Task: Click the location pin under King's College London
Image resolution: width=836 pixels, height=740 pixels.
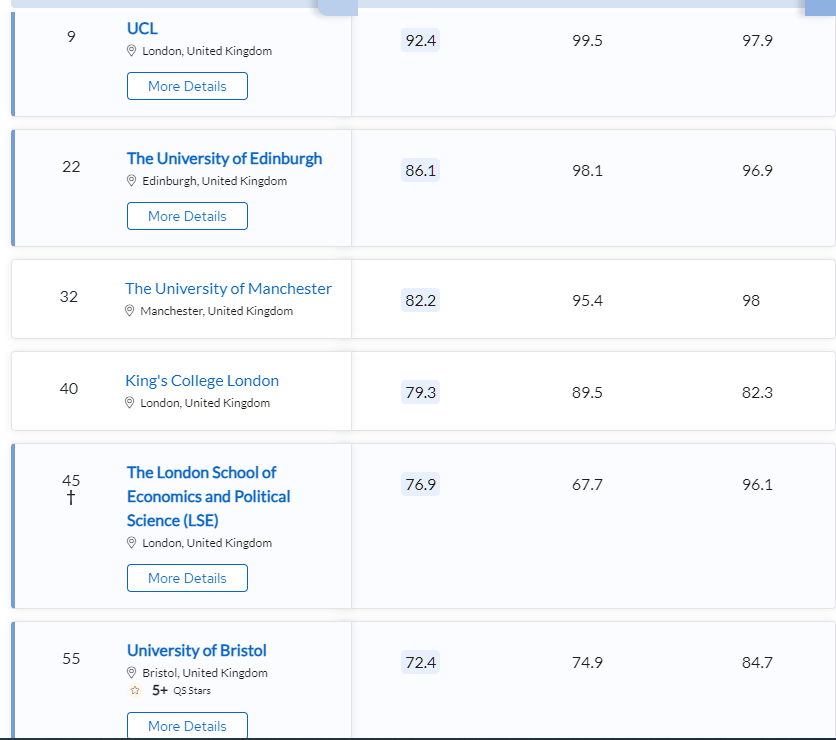Action: point(129,403)
